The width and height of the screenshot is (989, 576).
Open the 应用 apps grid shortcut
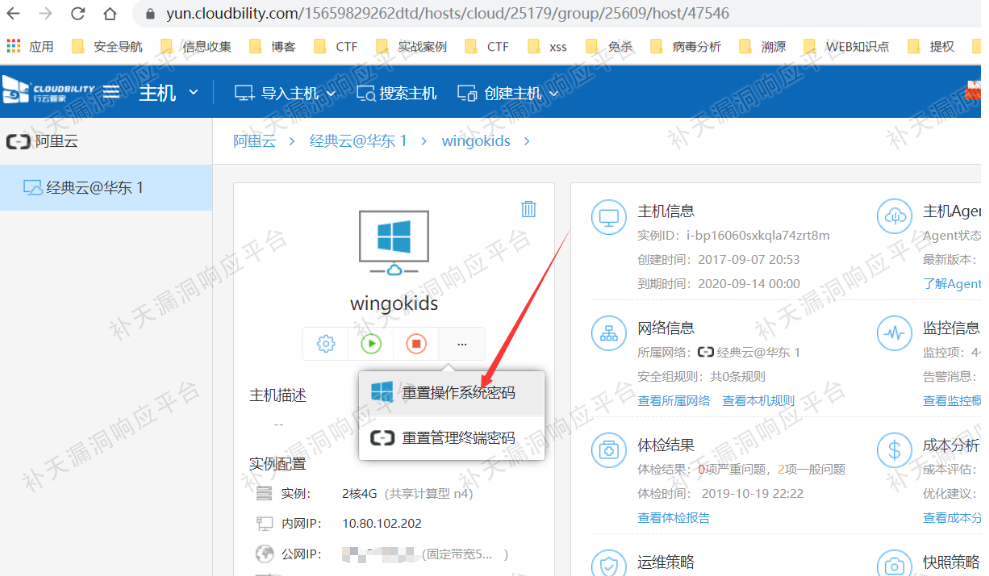[30, 46]
